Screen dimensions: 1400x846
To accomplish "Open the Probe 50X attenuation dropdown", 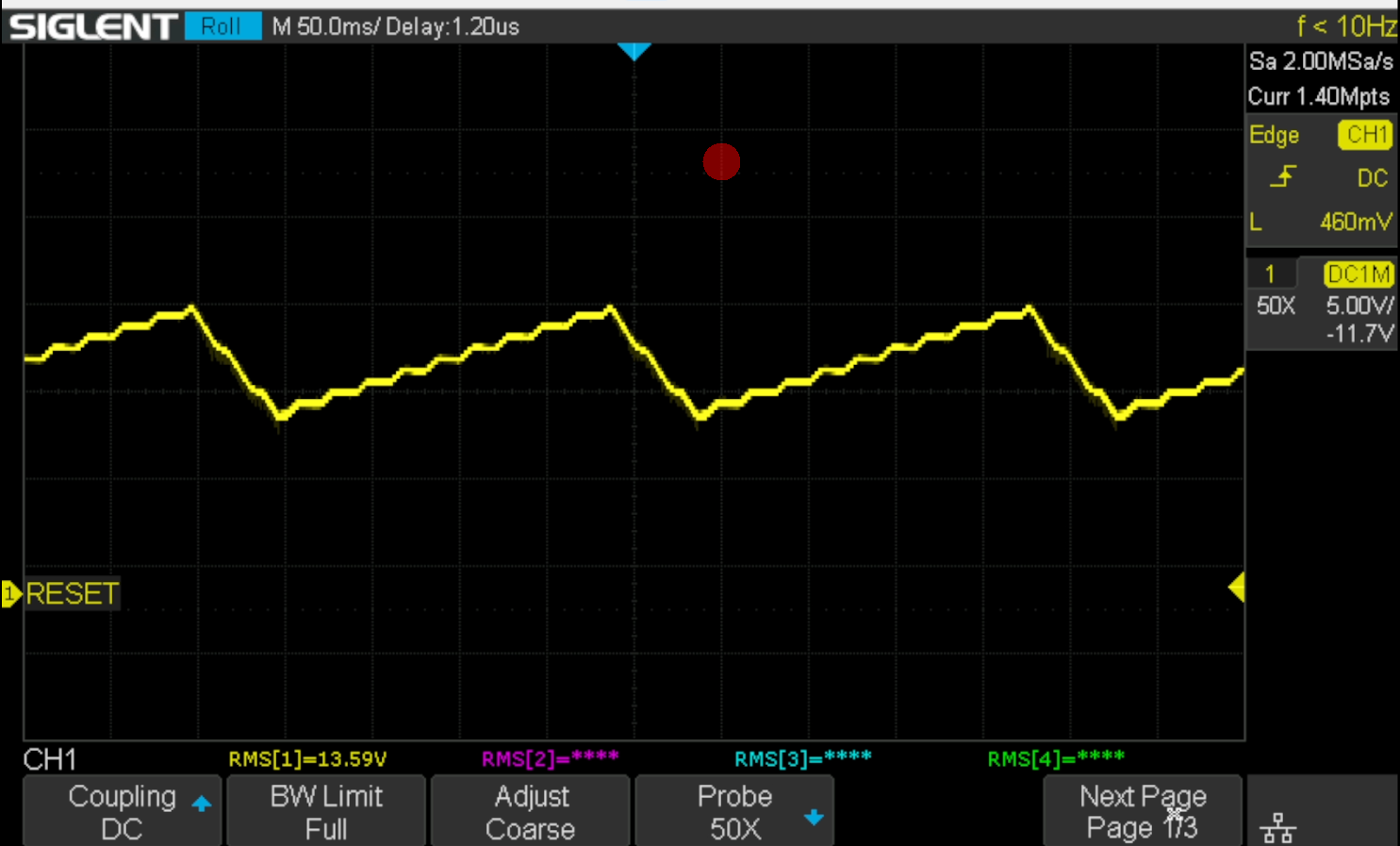I will click(734, 812).
